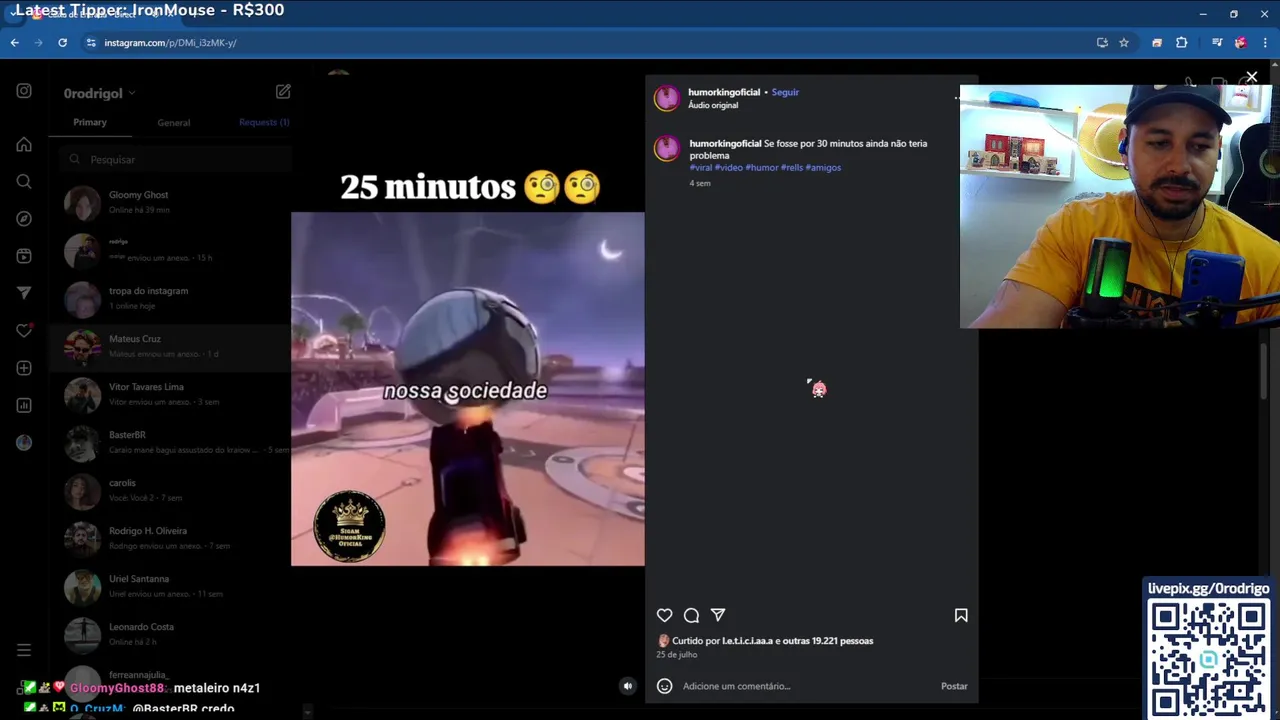Click the Seguir follow link

pos(785,92)
